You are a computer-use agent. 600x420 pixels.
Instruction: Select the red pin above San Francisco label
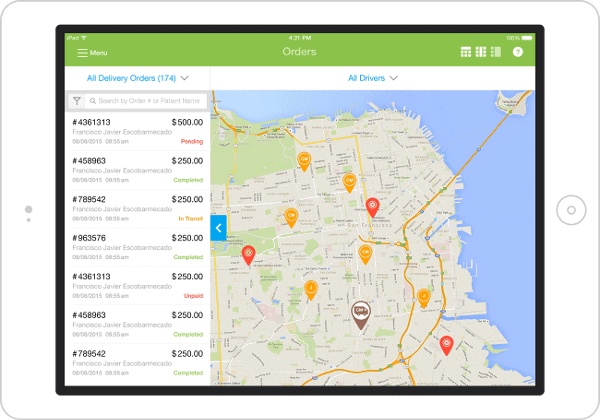372,208
